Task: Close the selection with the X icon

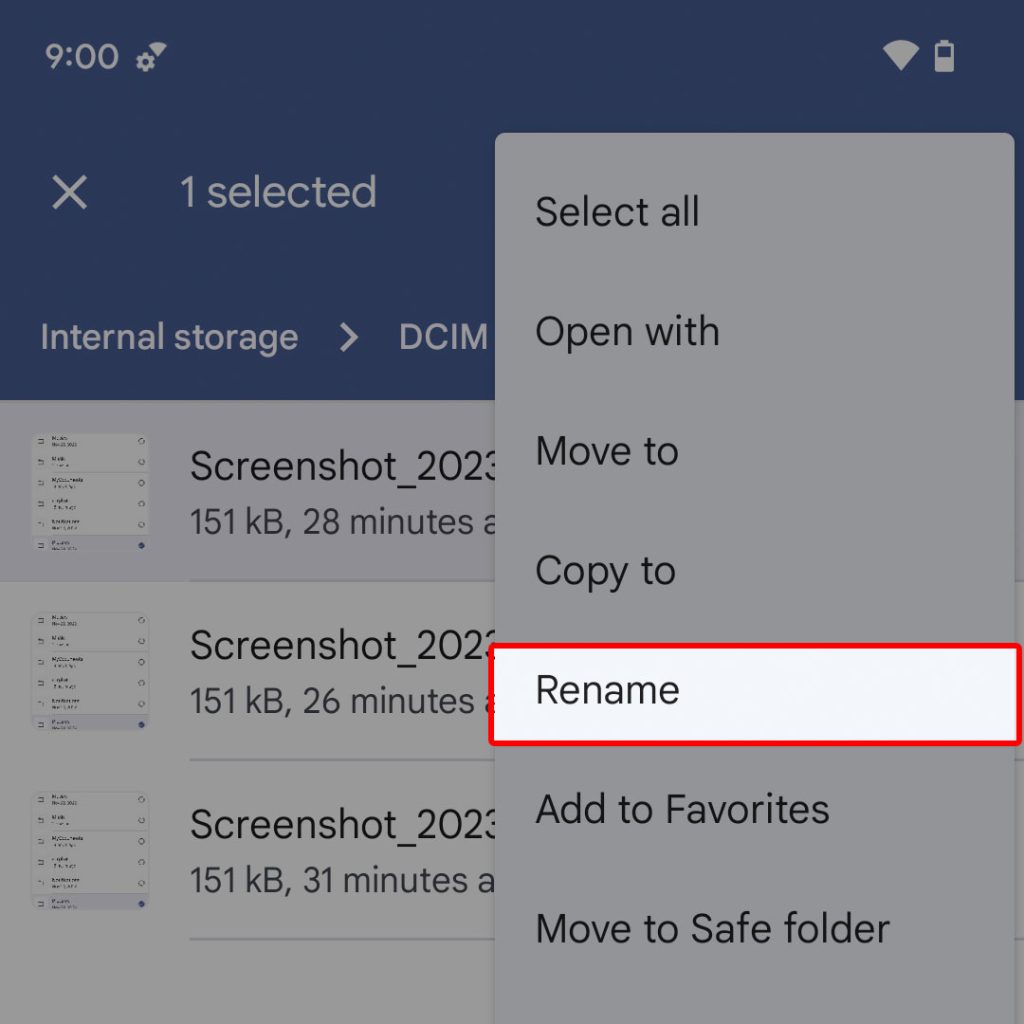Action: tap(70, 192)
